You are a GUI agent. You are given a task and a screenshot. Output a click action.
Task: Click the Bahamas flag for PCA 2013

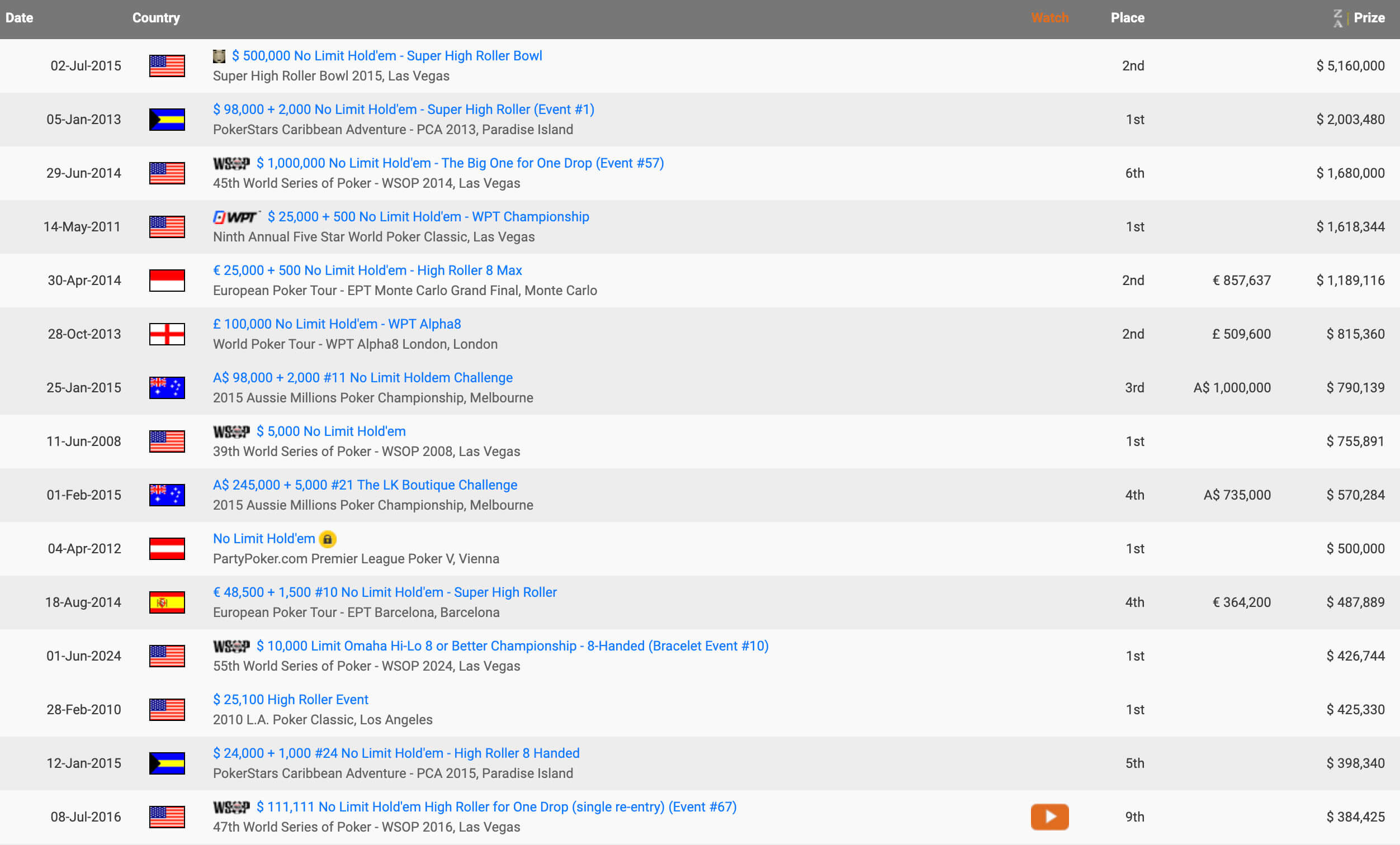click(167, 120)
